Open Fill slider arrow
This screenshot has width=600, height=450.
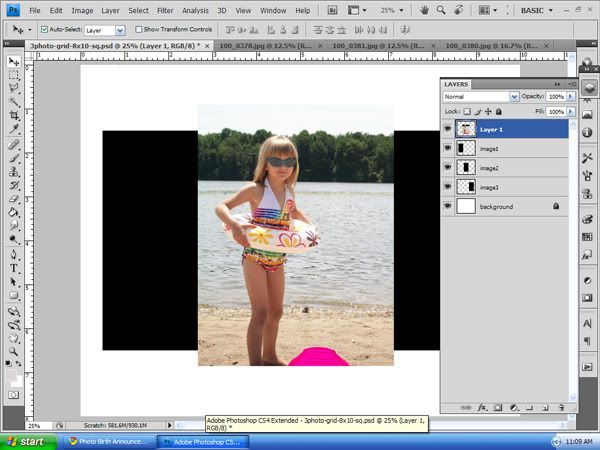[x=571, y=112]
